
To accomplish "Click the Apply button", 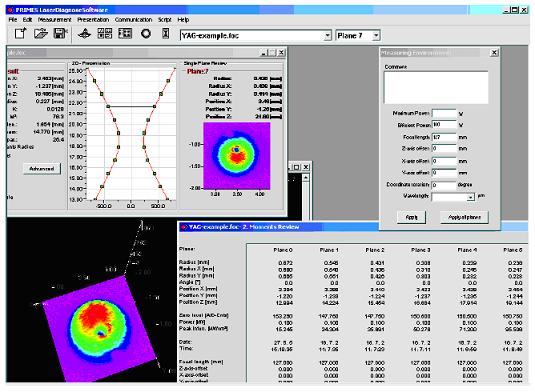I will coord(411,217).
